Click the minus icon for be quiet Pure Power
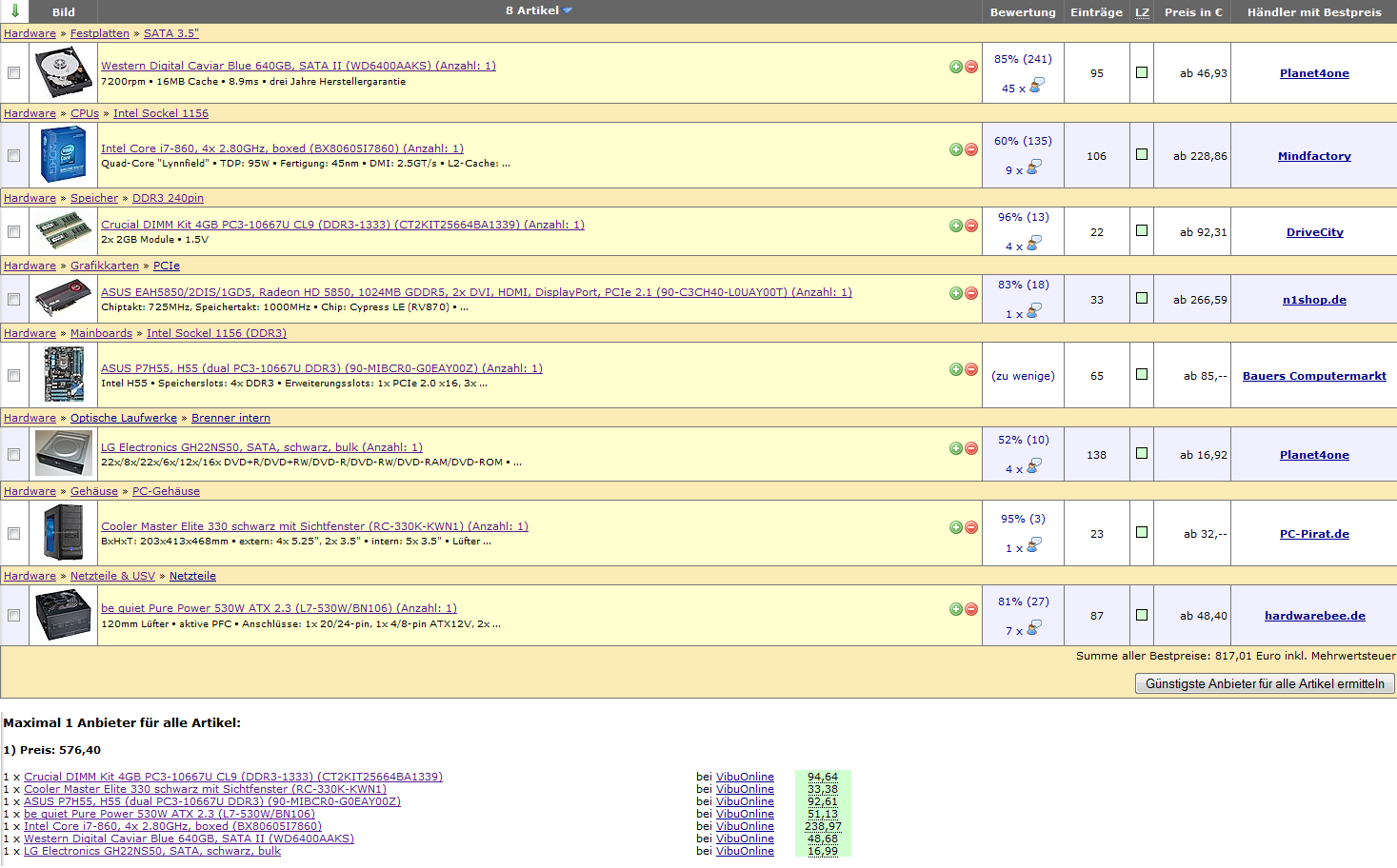1397x868 pixels. [x=971, y=609]
